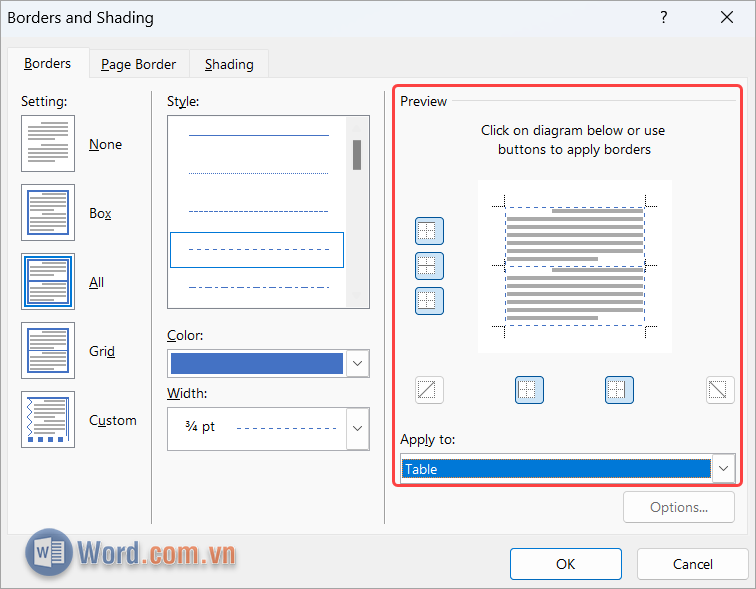
Task: Expand the Apply to dropdown arrow
Action: (723, 469)
